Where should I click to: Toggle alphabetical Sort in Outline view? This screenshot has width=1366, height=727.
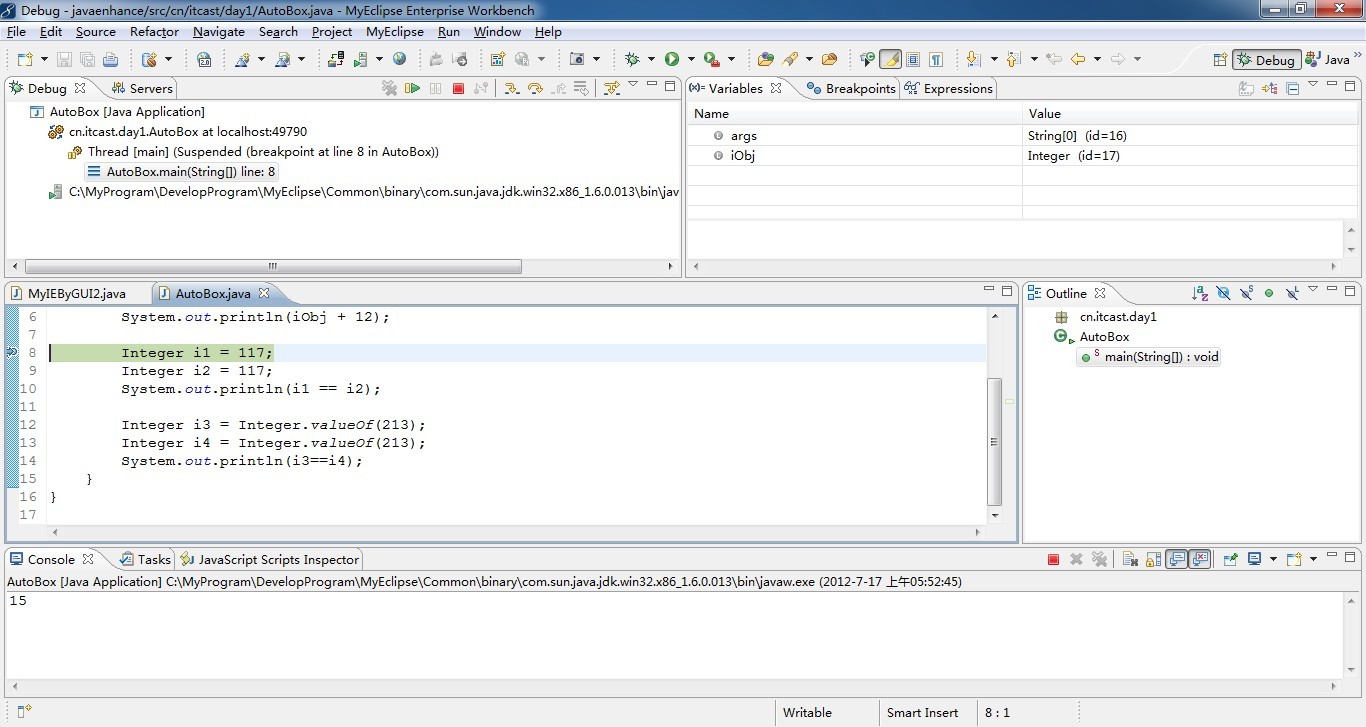pyautogui.click(x=1199, y=293)
